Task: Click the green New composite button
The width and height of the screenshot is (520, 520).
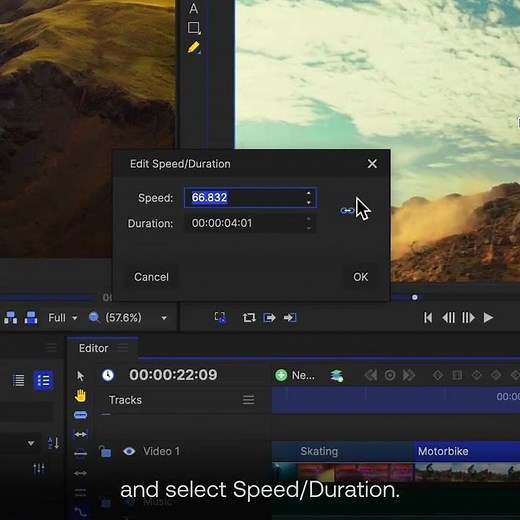Action: point(295,375)
